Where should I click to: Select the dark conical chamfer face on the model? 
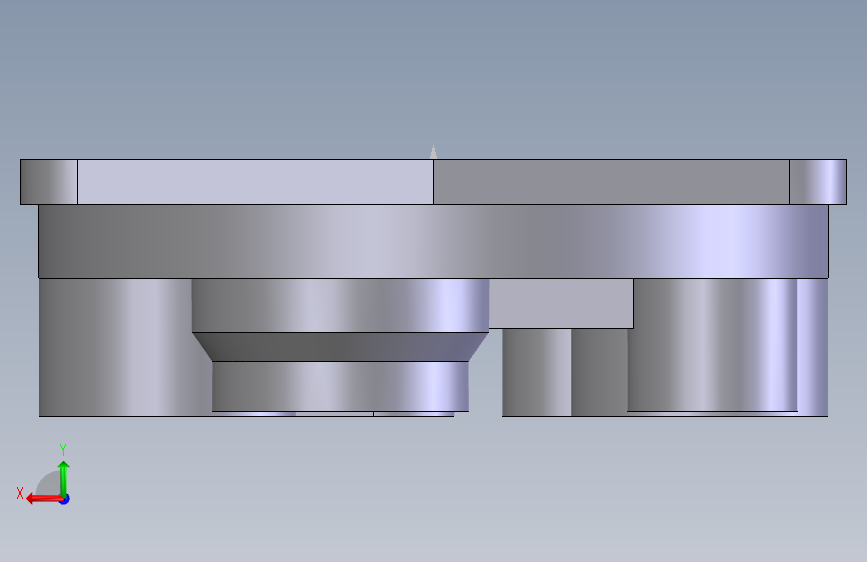340,347
